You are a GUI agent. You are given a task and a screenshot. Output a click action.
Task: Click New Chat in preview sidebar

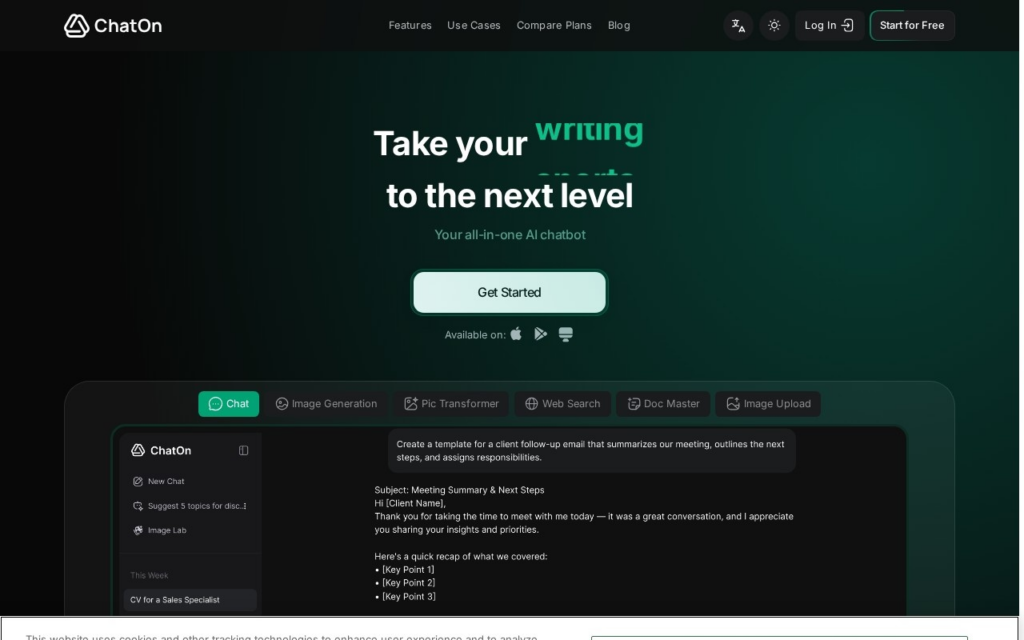point(159,481)
